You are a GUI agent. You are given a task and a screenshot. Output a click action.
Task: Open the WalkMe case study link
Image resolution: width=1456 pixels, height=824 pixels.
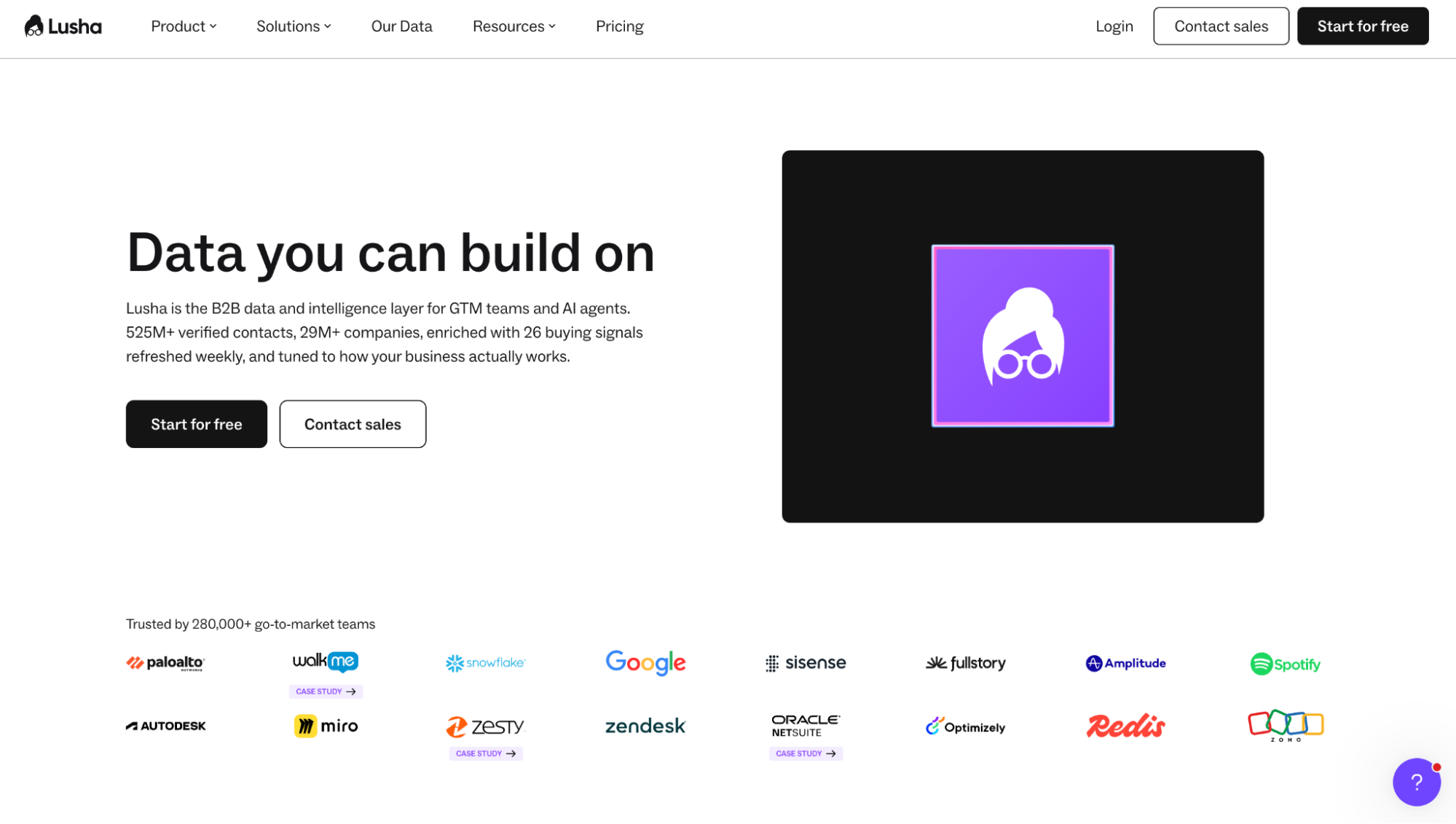(326, 691)
